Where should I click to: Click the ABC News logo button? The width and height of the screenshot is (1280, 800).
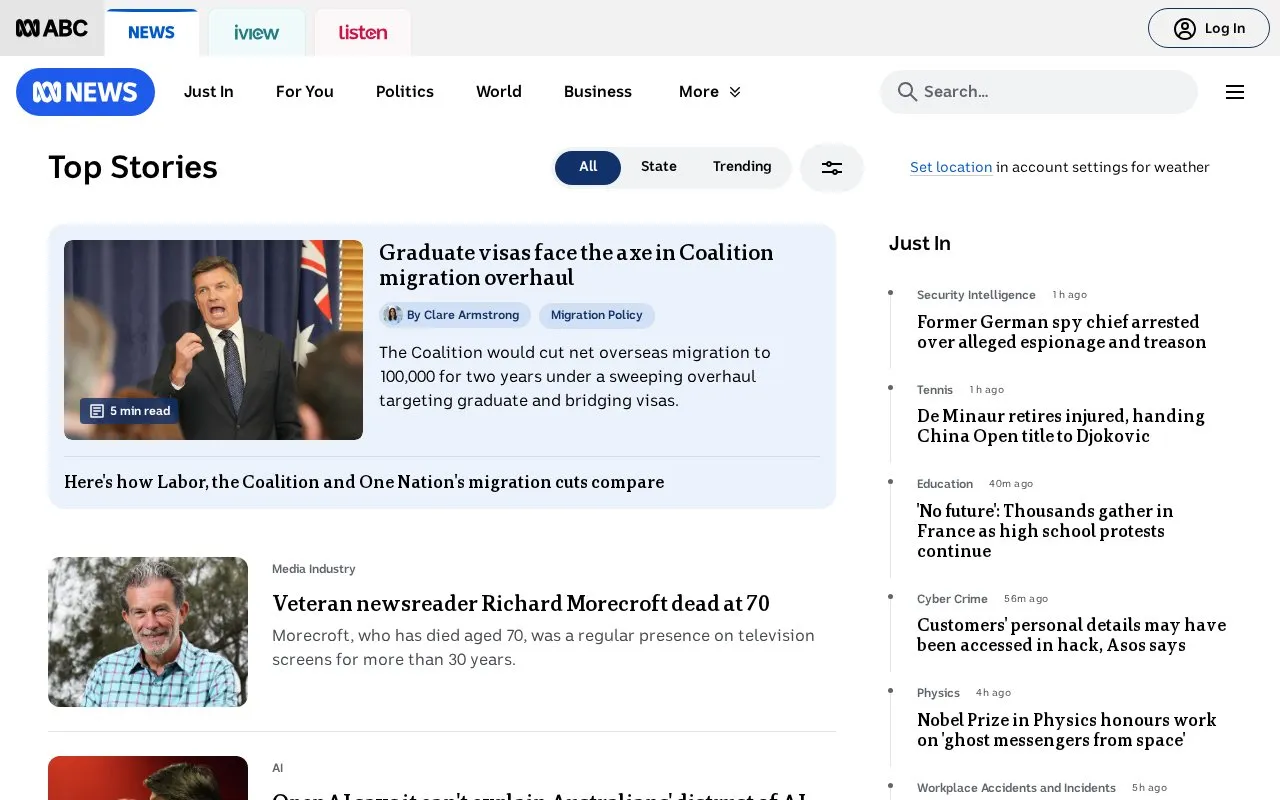[x=85, y=92]
